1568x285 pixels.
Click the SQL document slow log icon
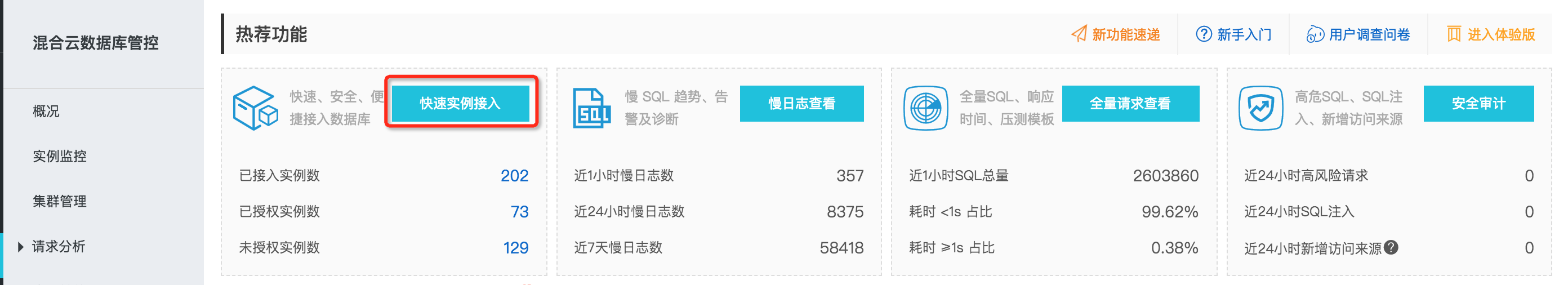coord(591,108)
